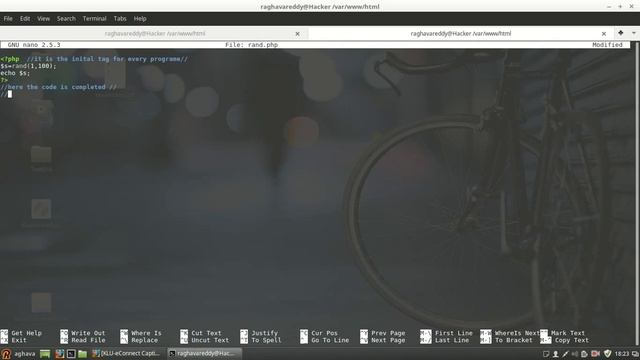Click the To Bracket shortcut label
Screen dimensions: 640x360
514,340
